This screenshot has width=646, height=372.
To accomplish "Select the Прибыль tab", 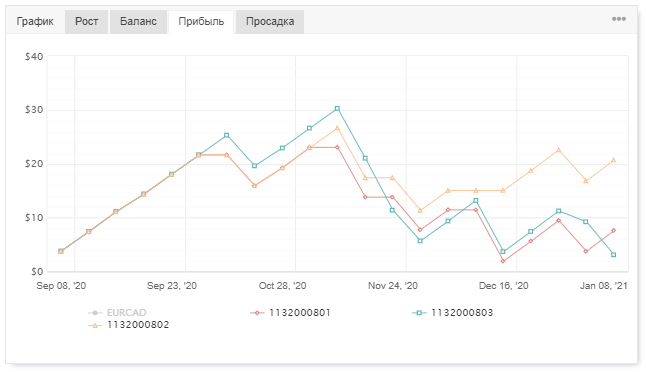I will tap(201, 21).
